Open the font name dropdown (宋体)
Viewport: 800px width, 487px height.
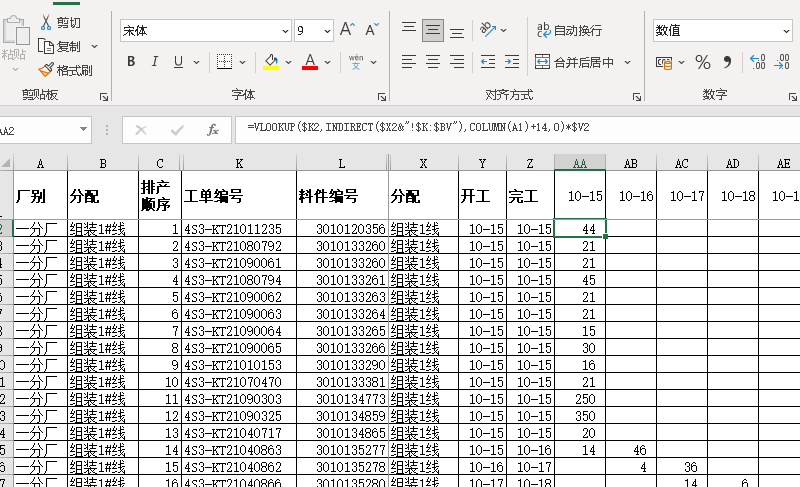pos(285,31)
